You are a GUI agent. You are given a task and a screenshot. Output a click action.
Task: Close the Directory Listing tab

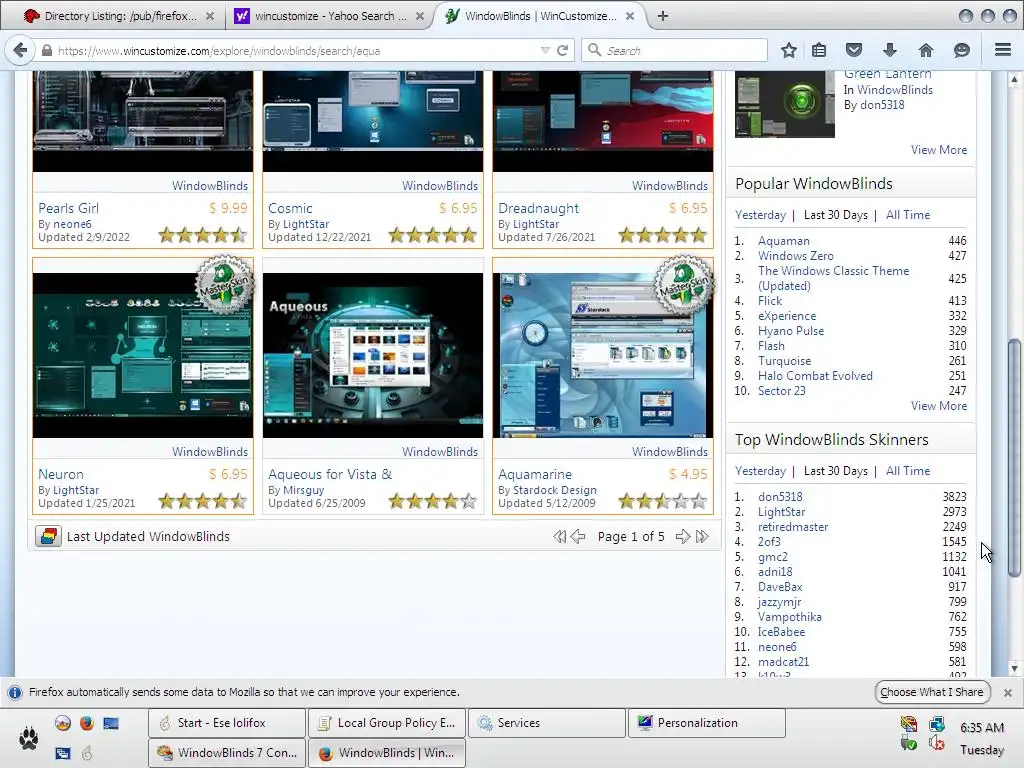coord(210,16)
